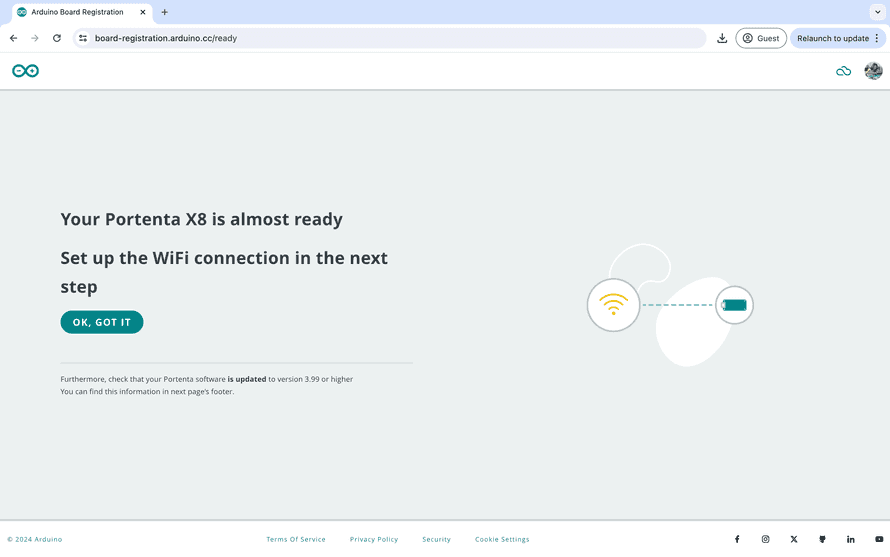
Task: Click the Arduino logo in the header
Action: 25,71
